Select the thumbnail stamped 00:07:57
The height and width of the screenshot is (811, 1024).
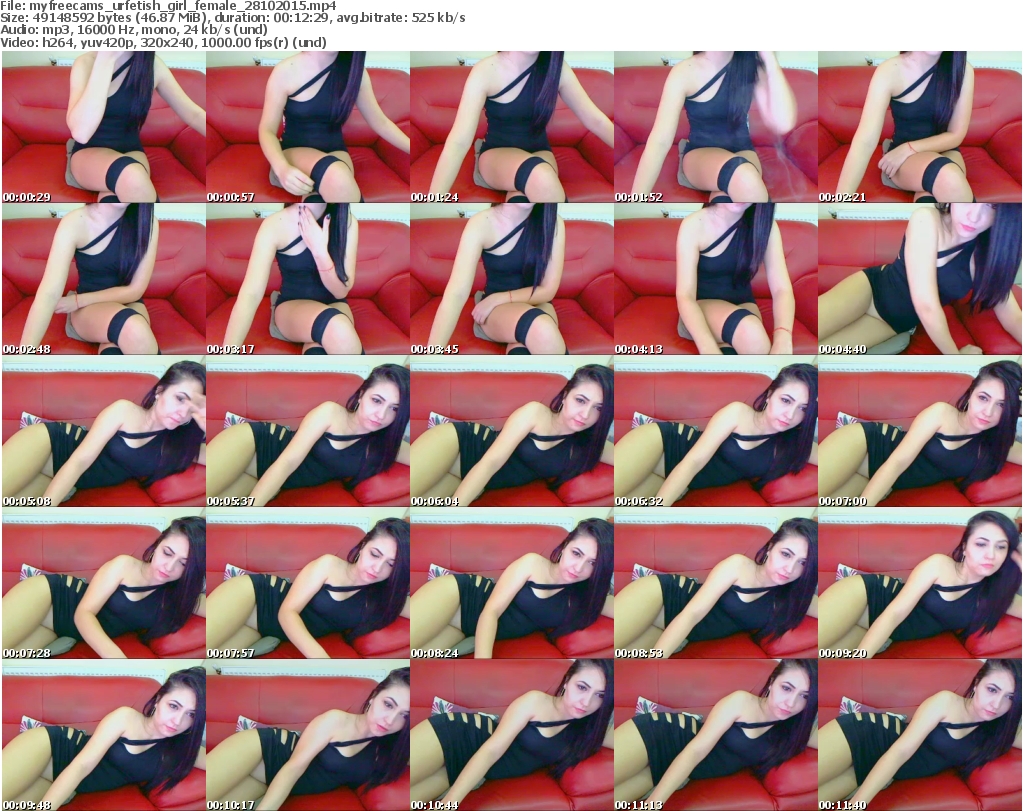pos(308,583)
